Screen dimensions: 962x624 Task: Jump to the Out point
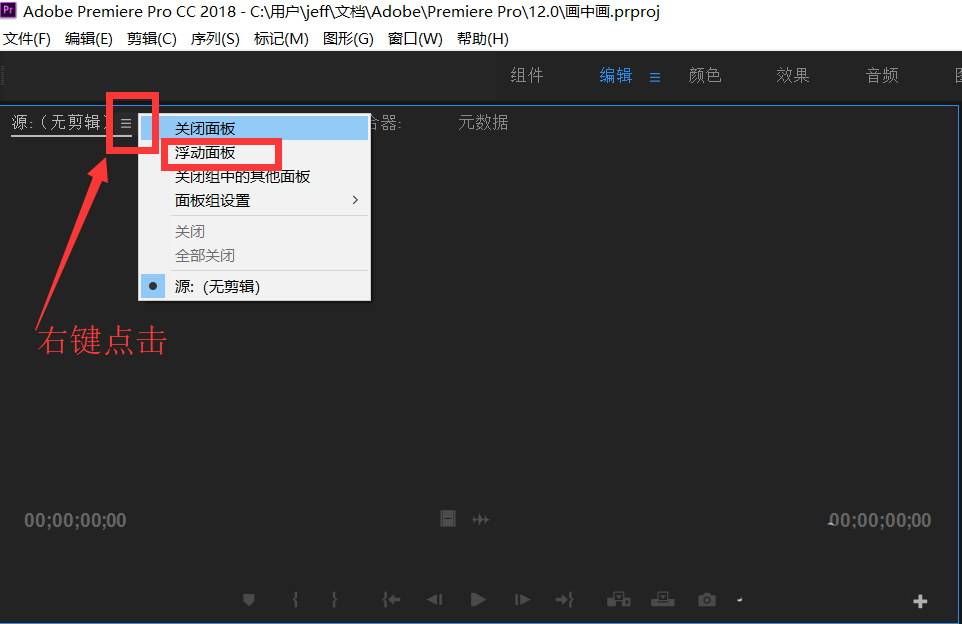pyautogui.click(x=564, y=600)
